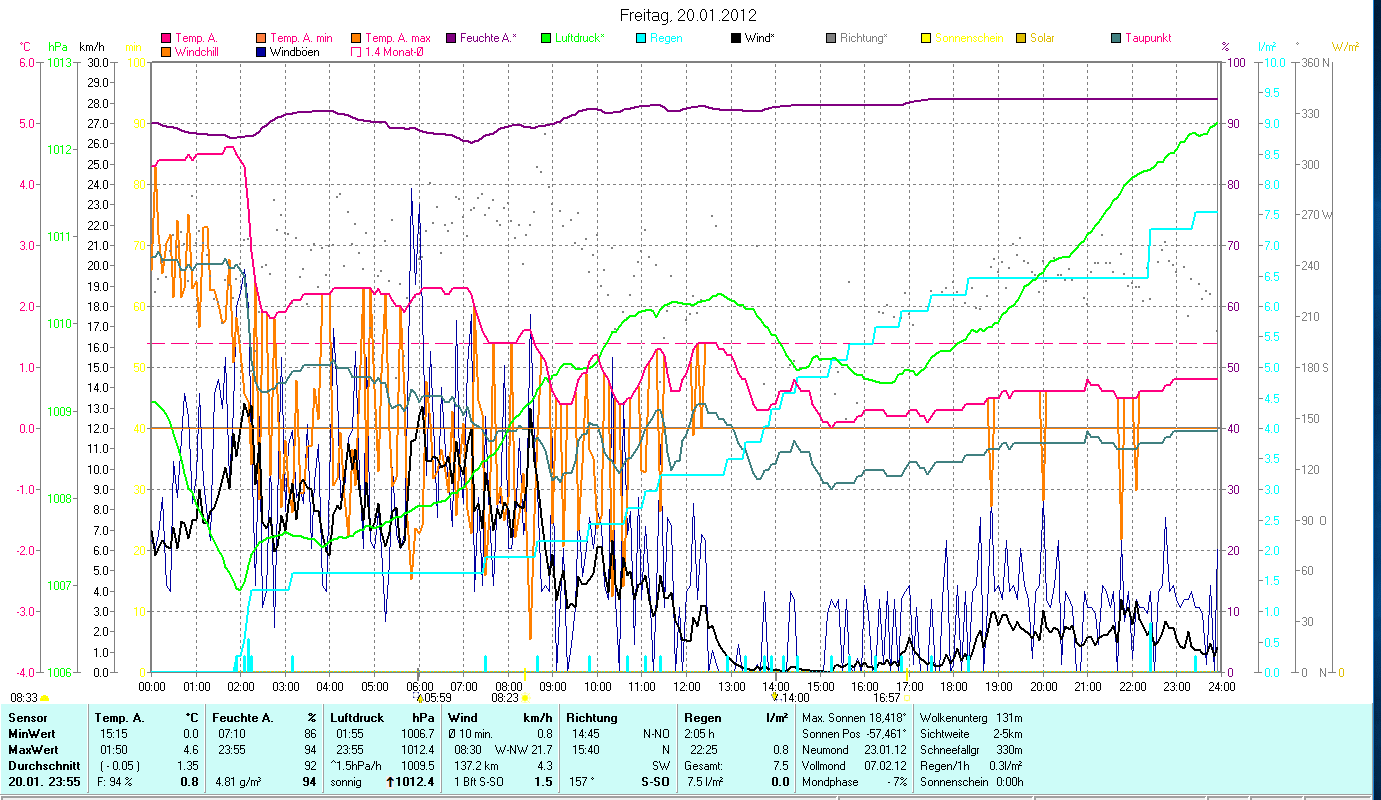
Task: Click the cyan Regen legend square
Action: [642, 38]
